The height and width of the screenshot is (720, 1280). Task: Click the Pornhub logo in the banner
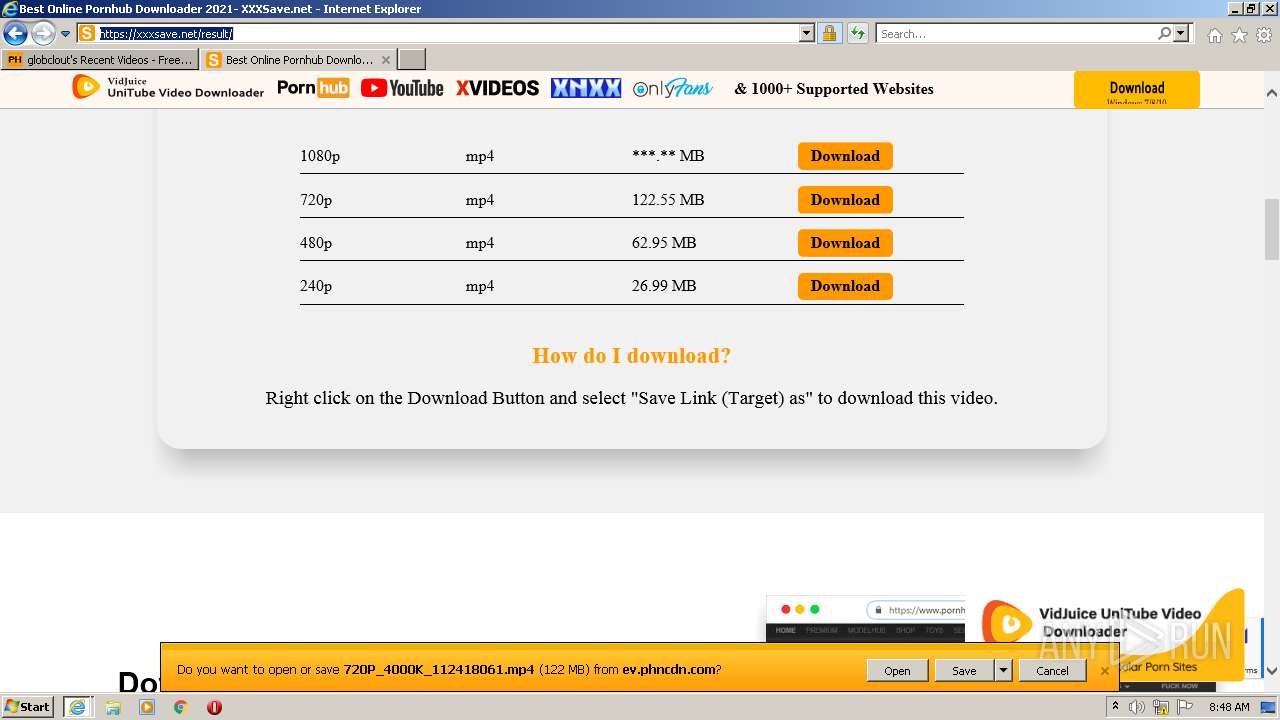pos(313,88)
